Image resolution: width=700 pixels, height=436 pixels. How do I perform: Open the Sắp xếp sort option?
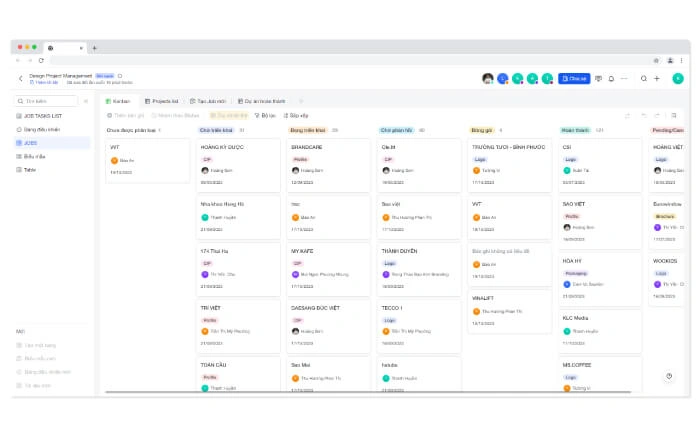tap(295, 115)
